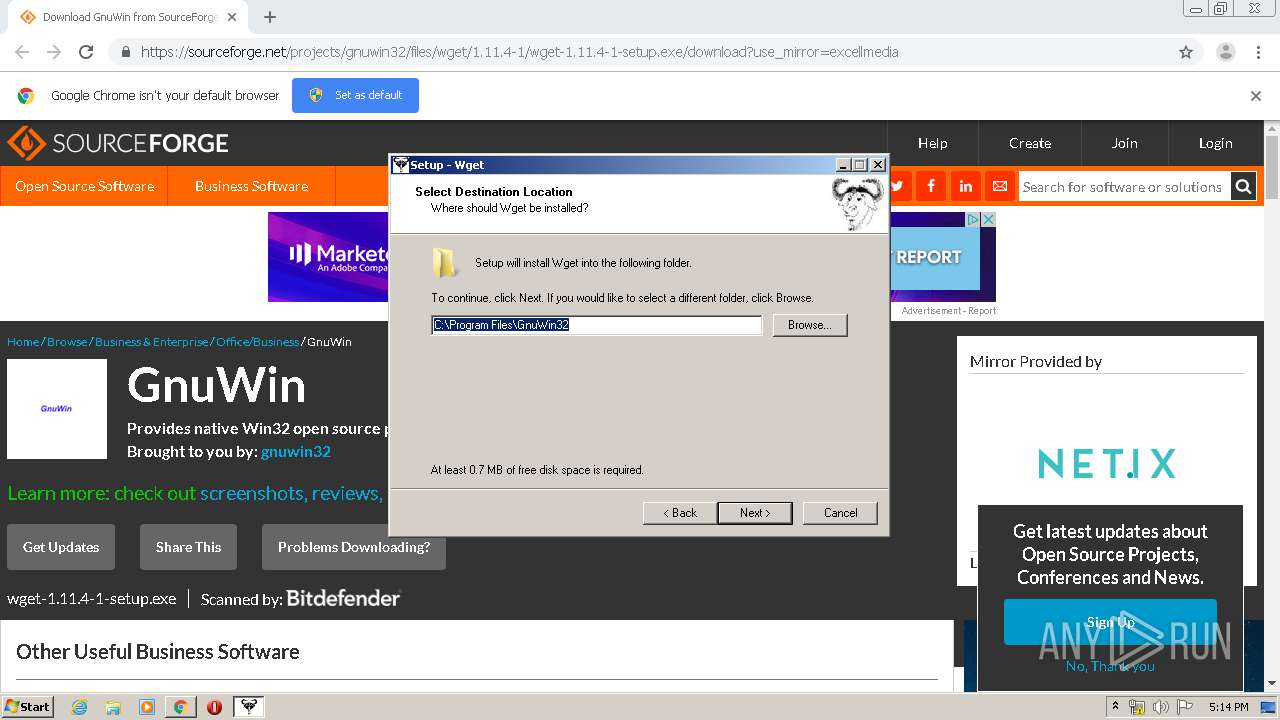Click the SourceForge email newsletter icon
This screenshot has width=1280, height=720.
point(999,186)
